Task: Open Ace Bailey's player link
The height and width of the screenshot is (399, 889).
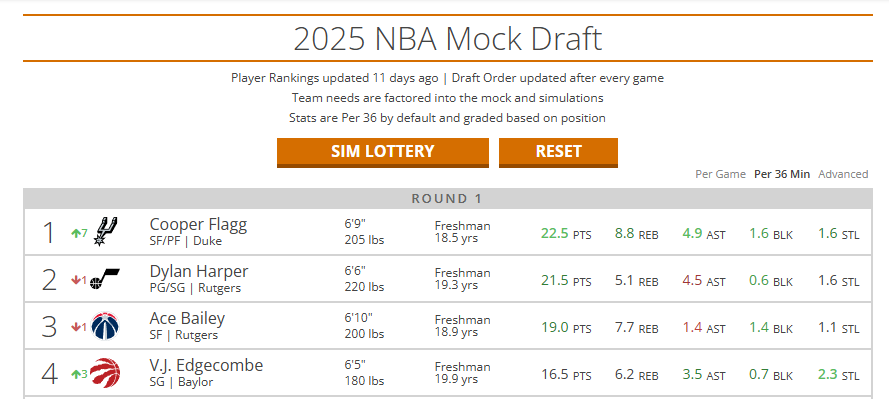Action: (187, 319)
